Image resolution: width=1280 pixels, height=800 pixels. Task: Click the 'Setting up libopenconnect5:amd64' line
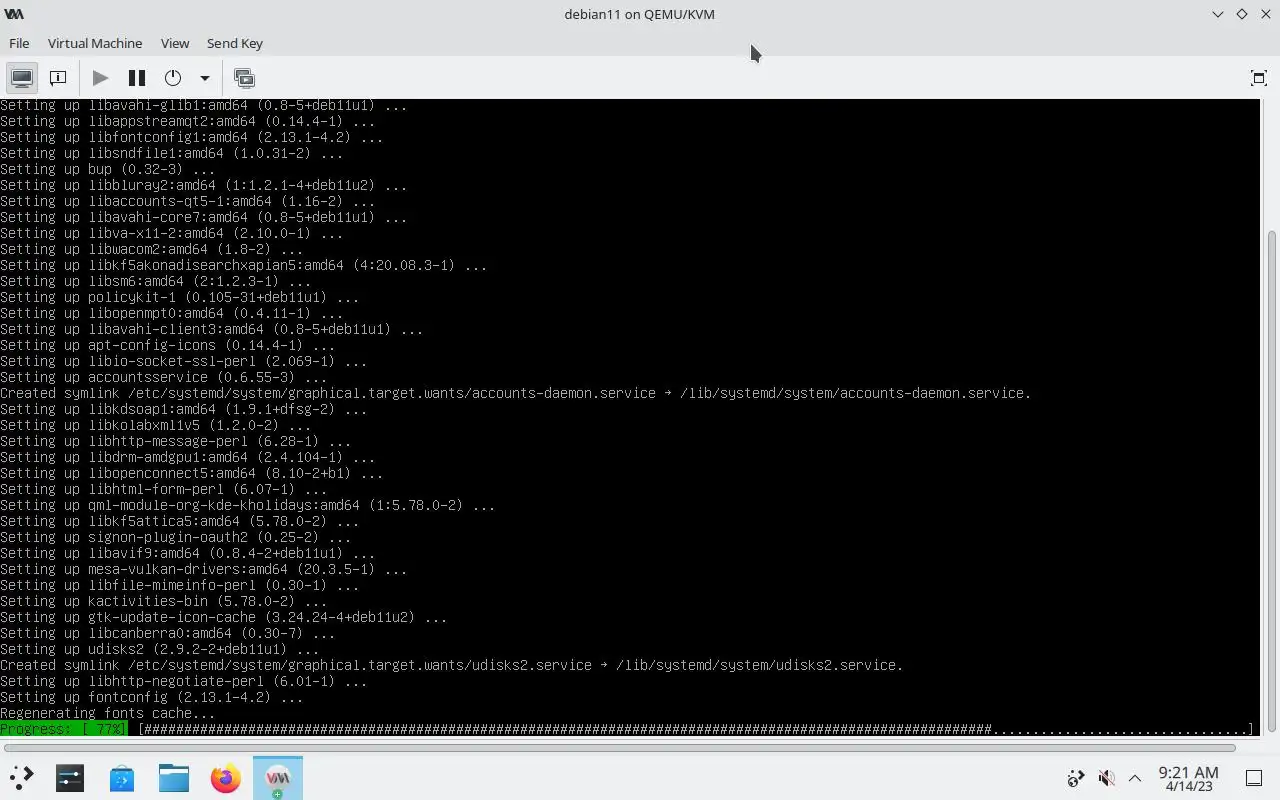pyautogui.click(x=192, y=473)
